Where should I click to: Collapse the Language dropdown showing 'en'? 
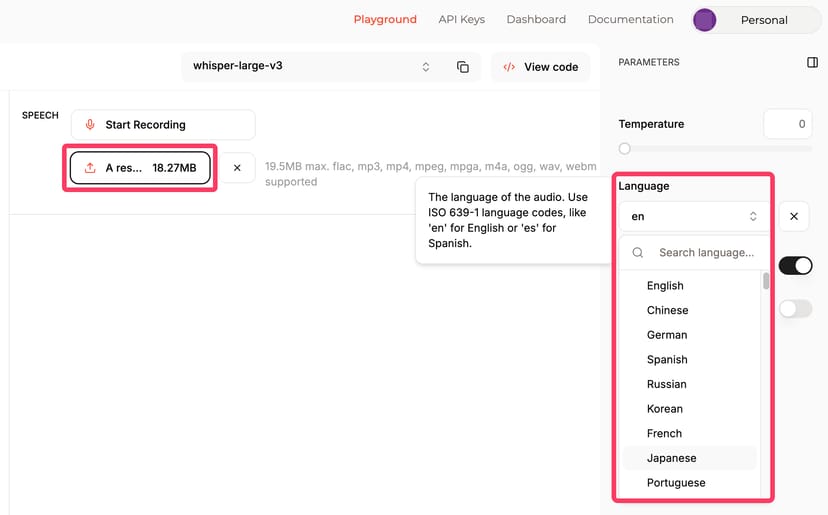click(694, 216)
